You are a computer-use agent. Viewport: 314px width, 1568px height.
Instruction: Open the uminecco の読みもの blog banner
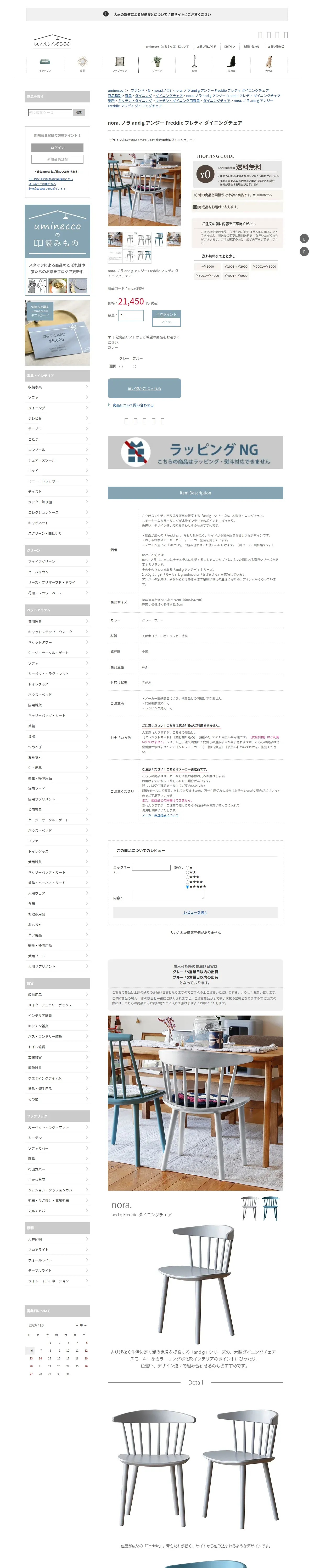tap(57, 250)
